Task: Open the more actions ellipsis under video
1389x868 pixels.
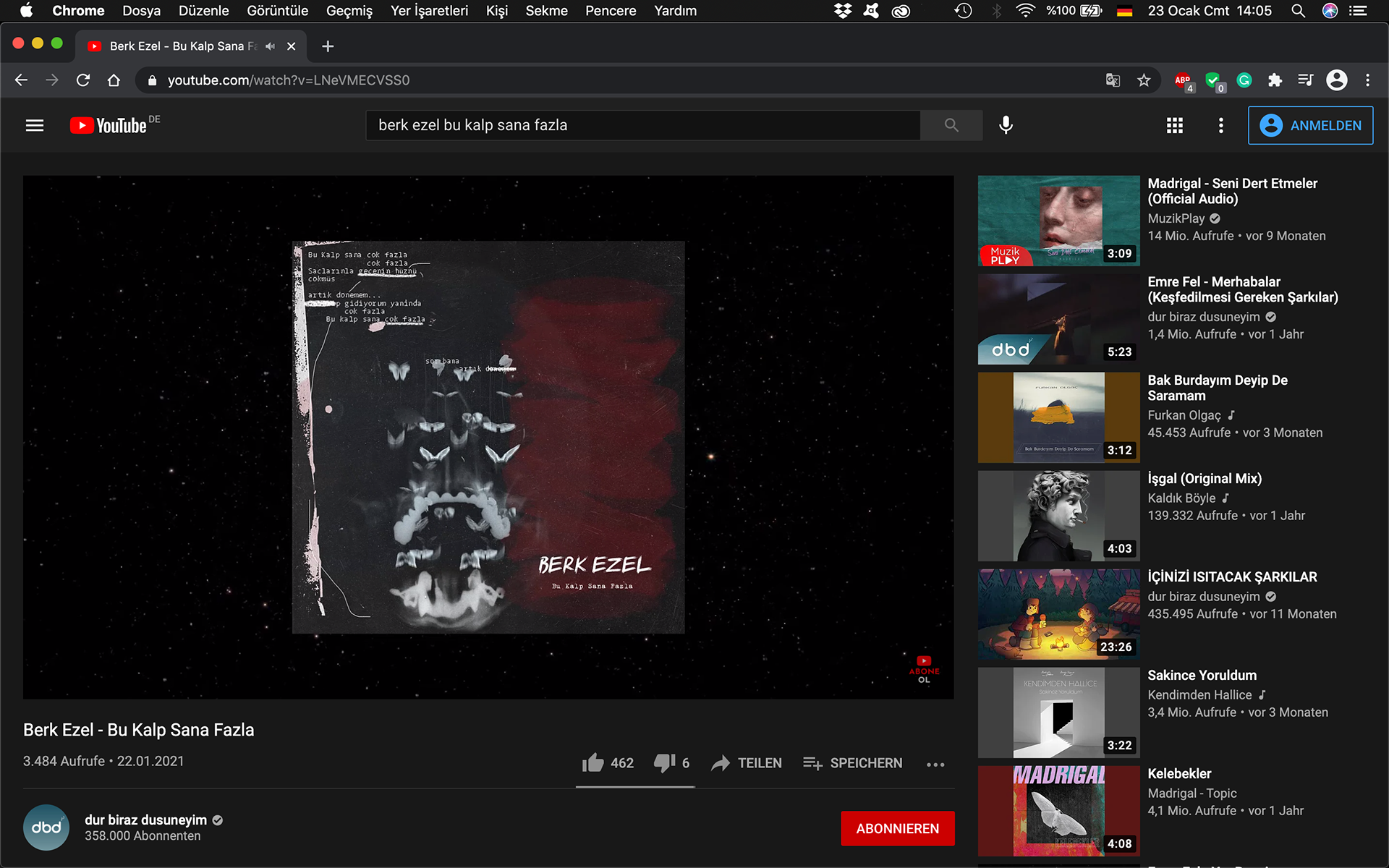Action: pos(935,765)
